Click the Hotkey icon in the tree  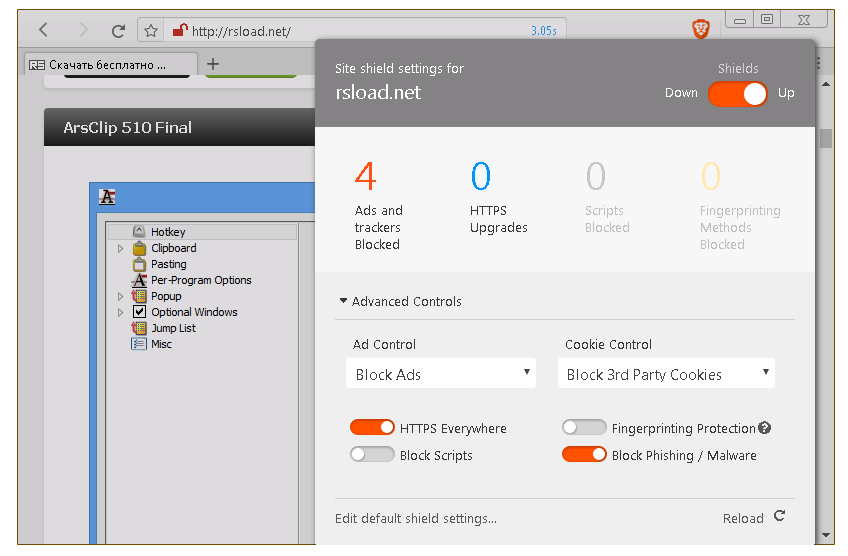pos(139,231)
